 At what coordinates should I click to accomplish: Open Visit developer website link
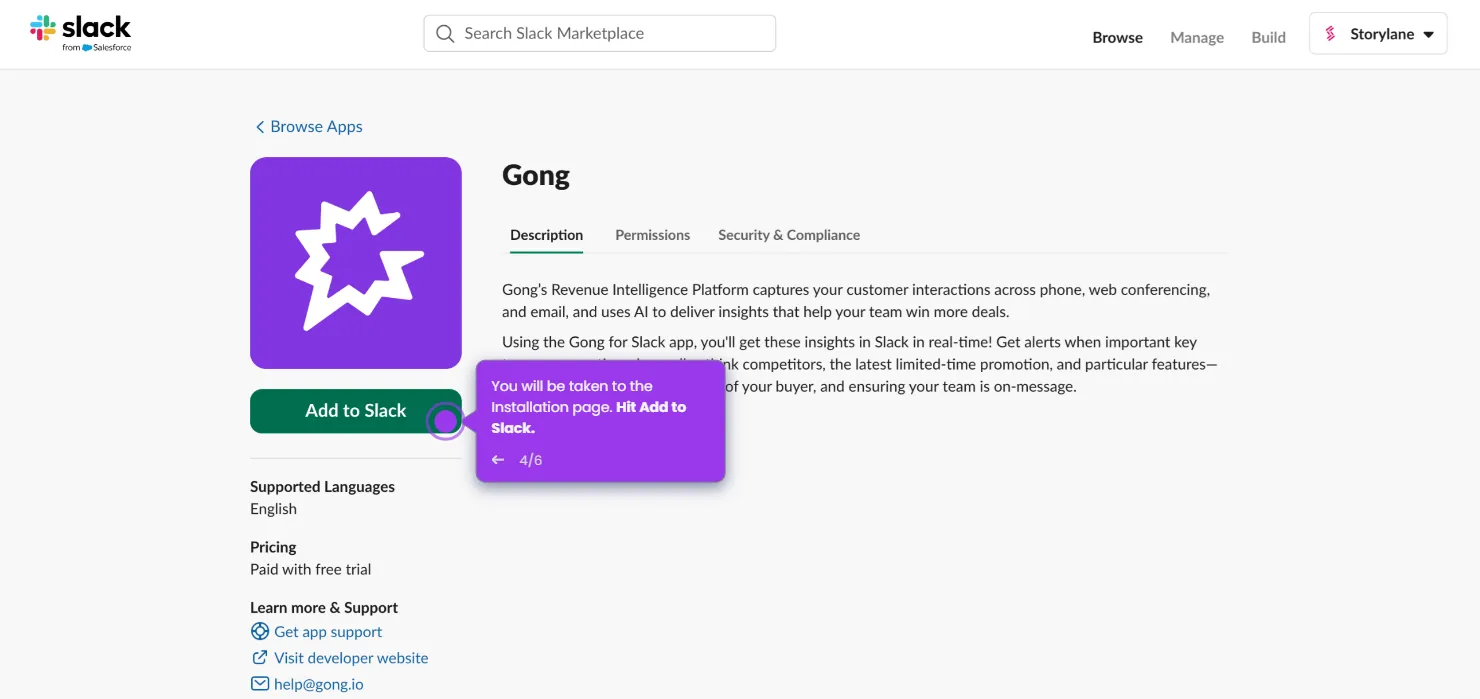click(351, 658)
